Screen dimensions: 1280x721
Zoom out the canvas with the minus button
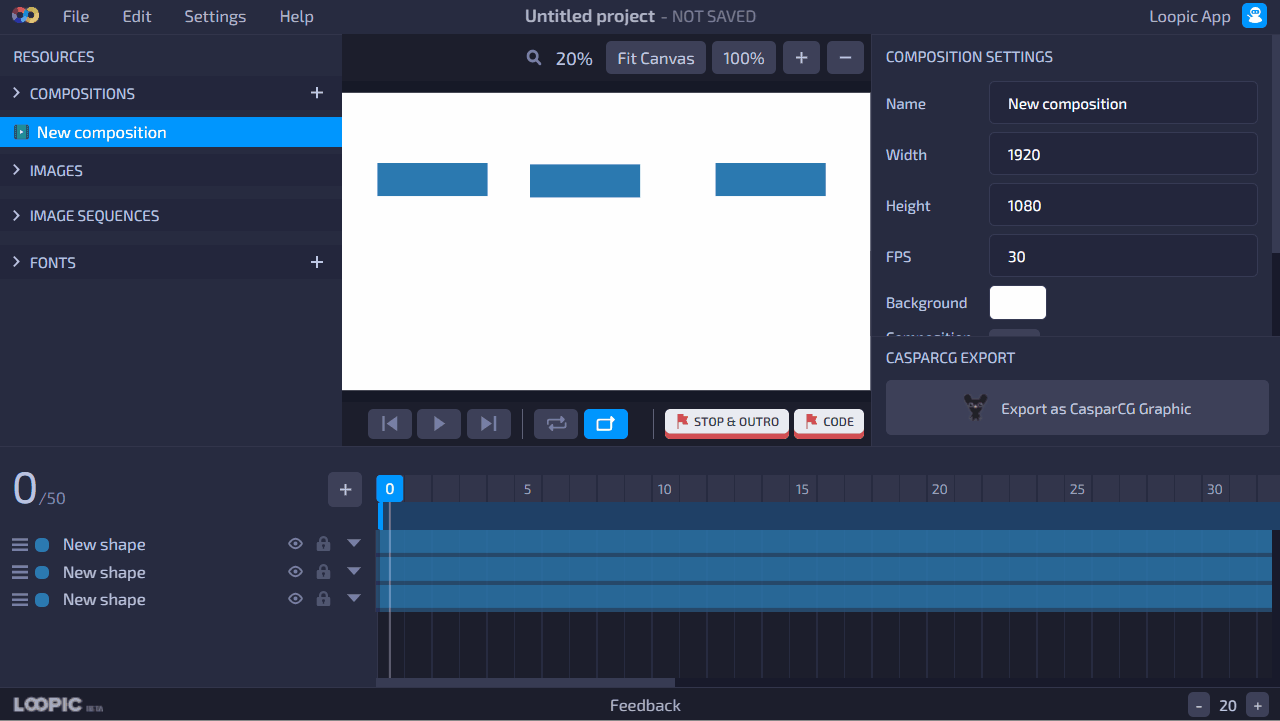pyautogui.click(x=845, y=58)
